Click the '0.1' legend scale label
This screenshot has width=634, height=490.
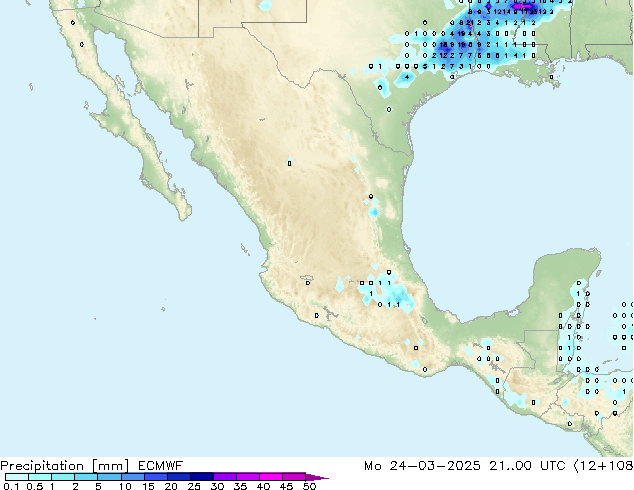click(x=11, y=486)
